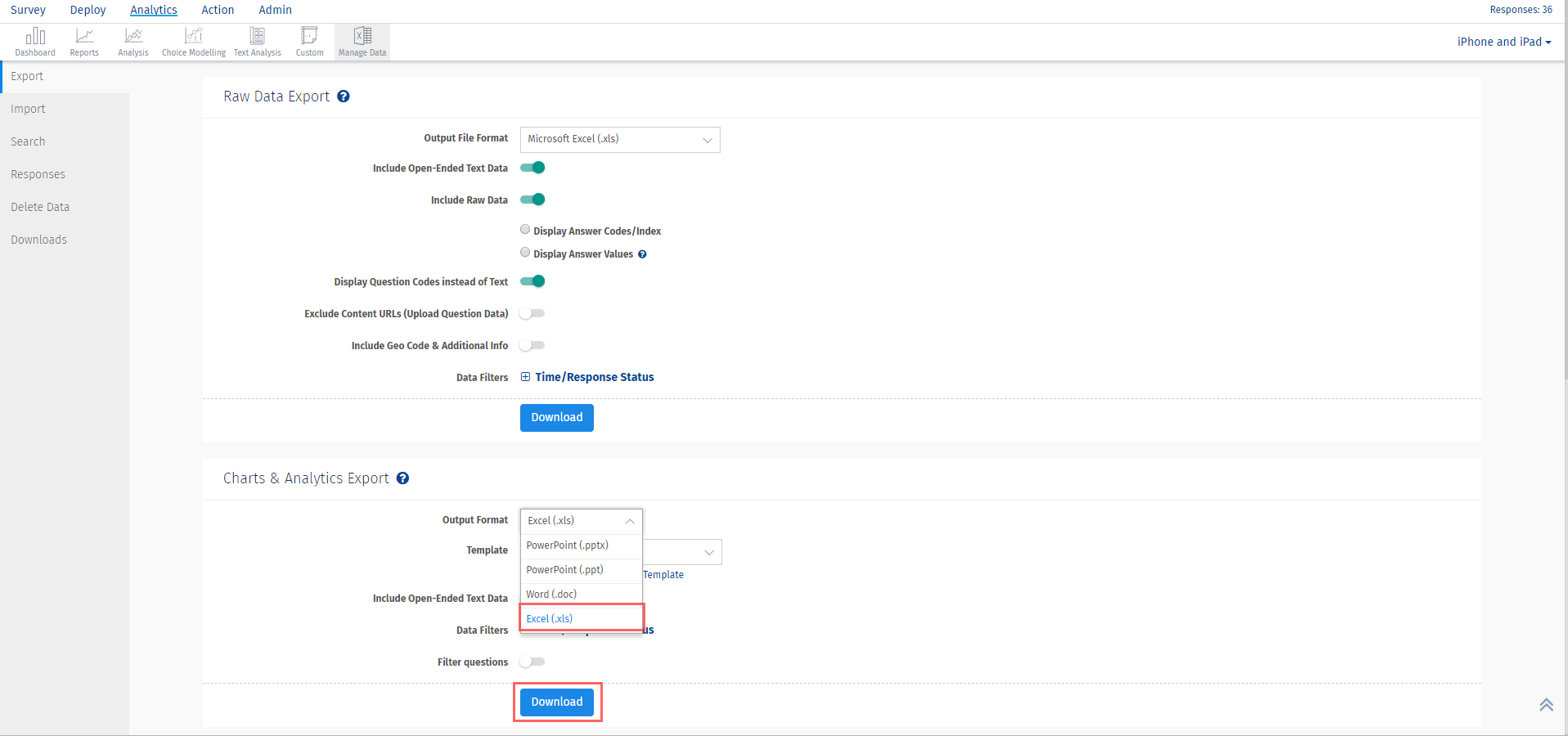Click the Raw Data Export heading

(x=276, y=96)
